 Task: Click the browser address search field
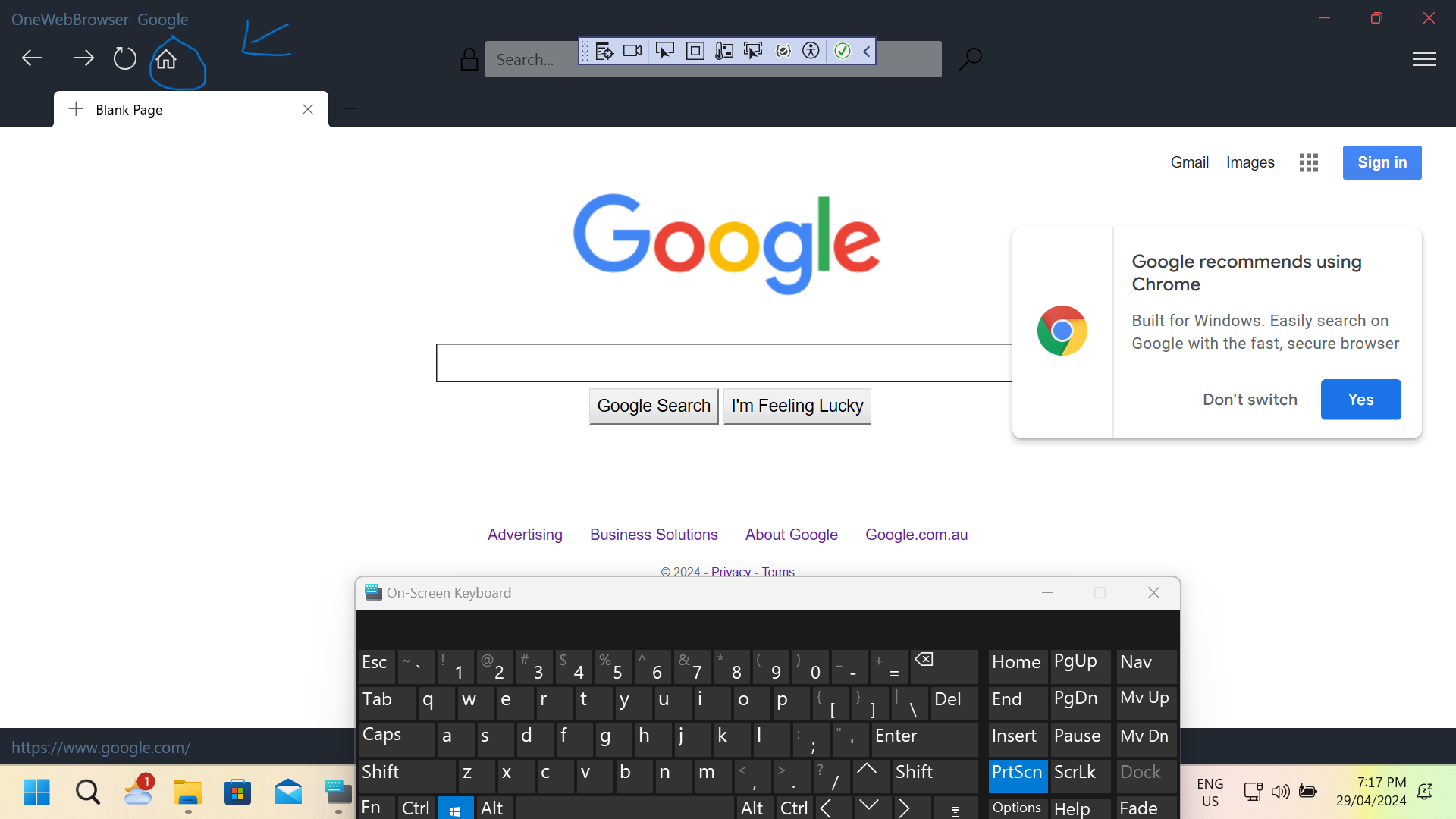(713, 59)
